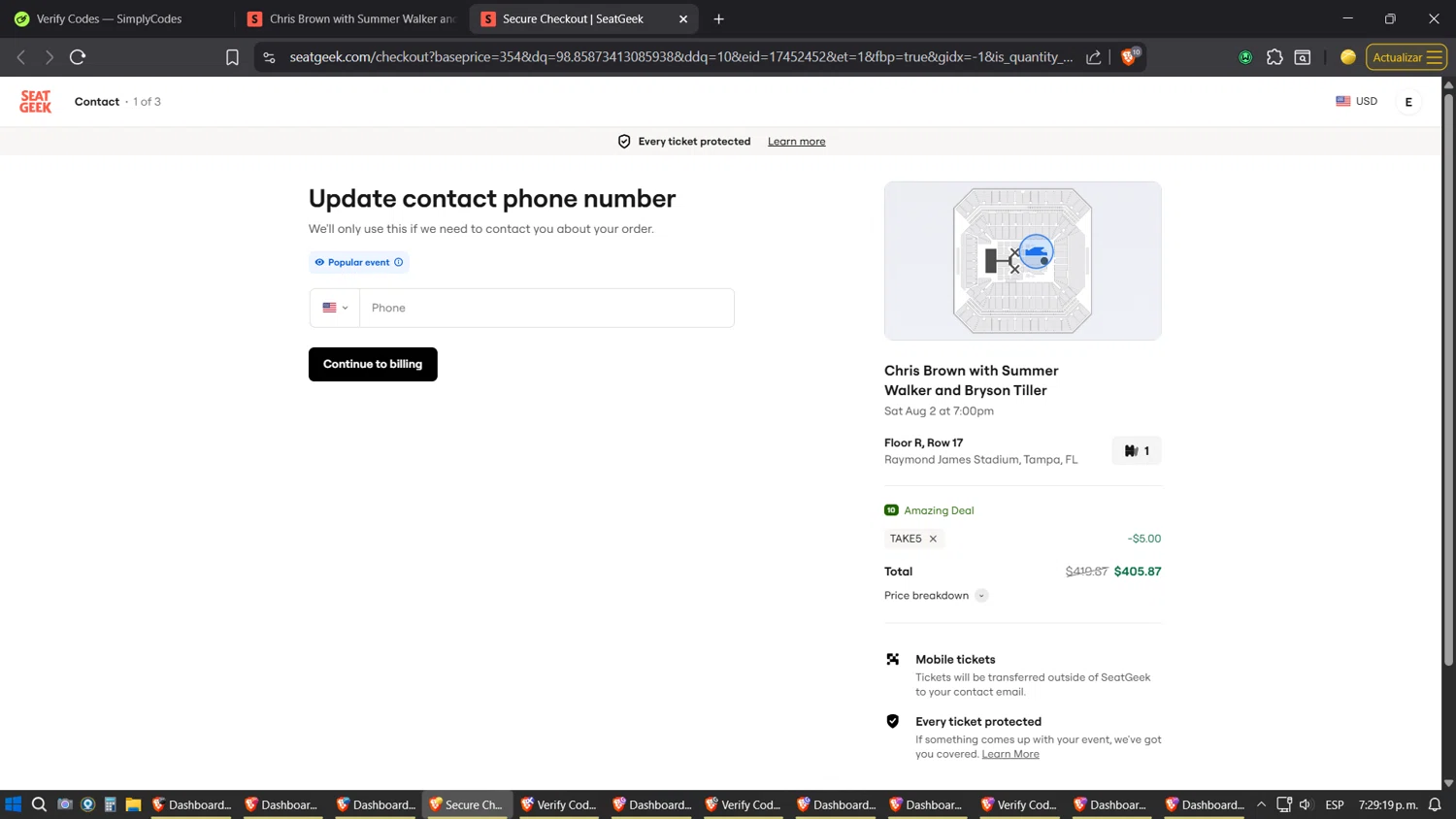
Task: Click the stadium seat map thumbnail
Action: [x=1022, y=260]
